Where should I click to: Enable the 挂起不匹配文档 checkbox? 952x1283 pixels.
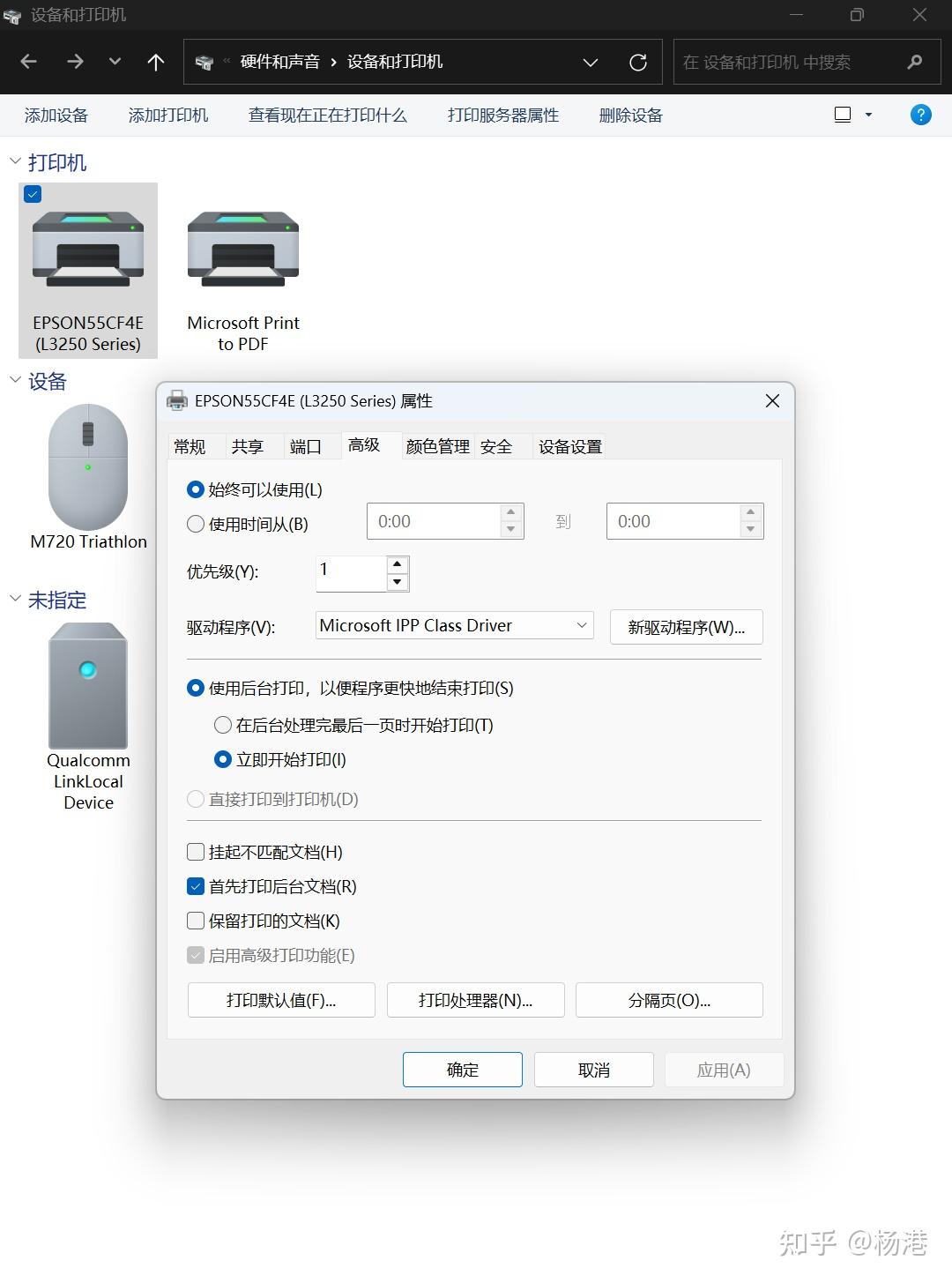pos(195,852)
